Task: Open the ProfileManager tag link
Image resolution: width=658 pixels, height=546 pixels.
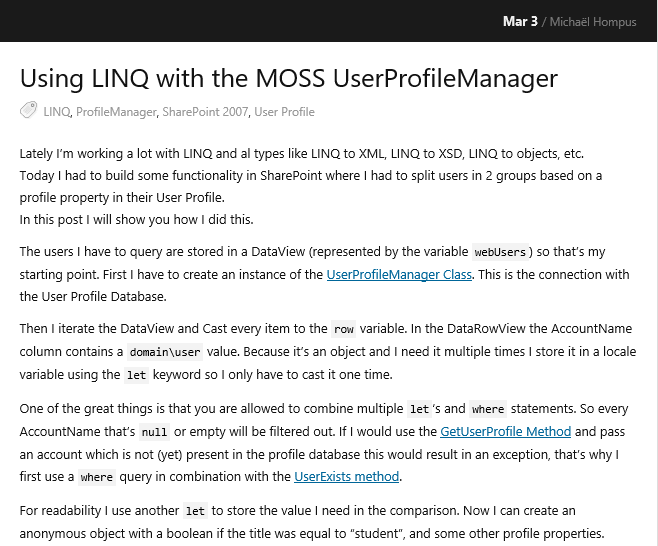Action: (x=117, y=112)
